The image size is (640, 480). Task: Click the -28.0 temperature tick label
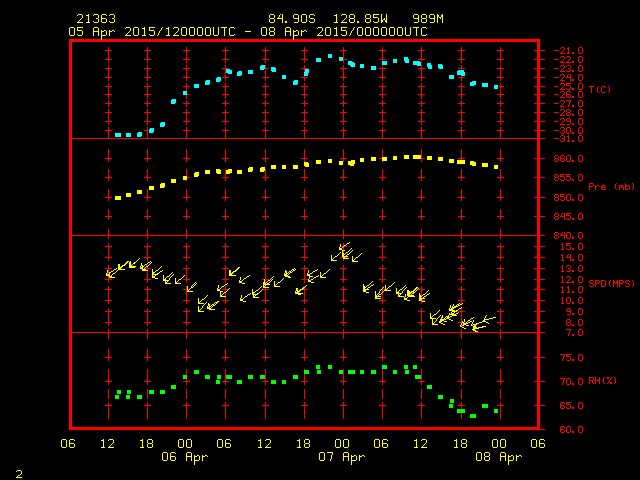point(568,113)
